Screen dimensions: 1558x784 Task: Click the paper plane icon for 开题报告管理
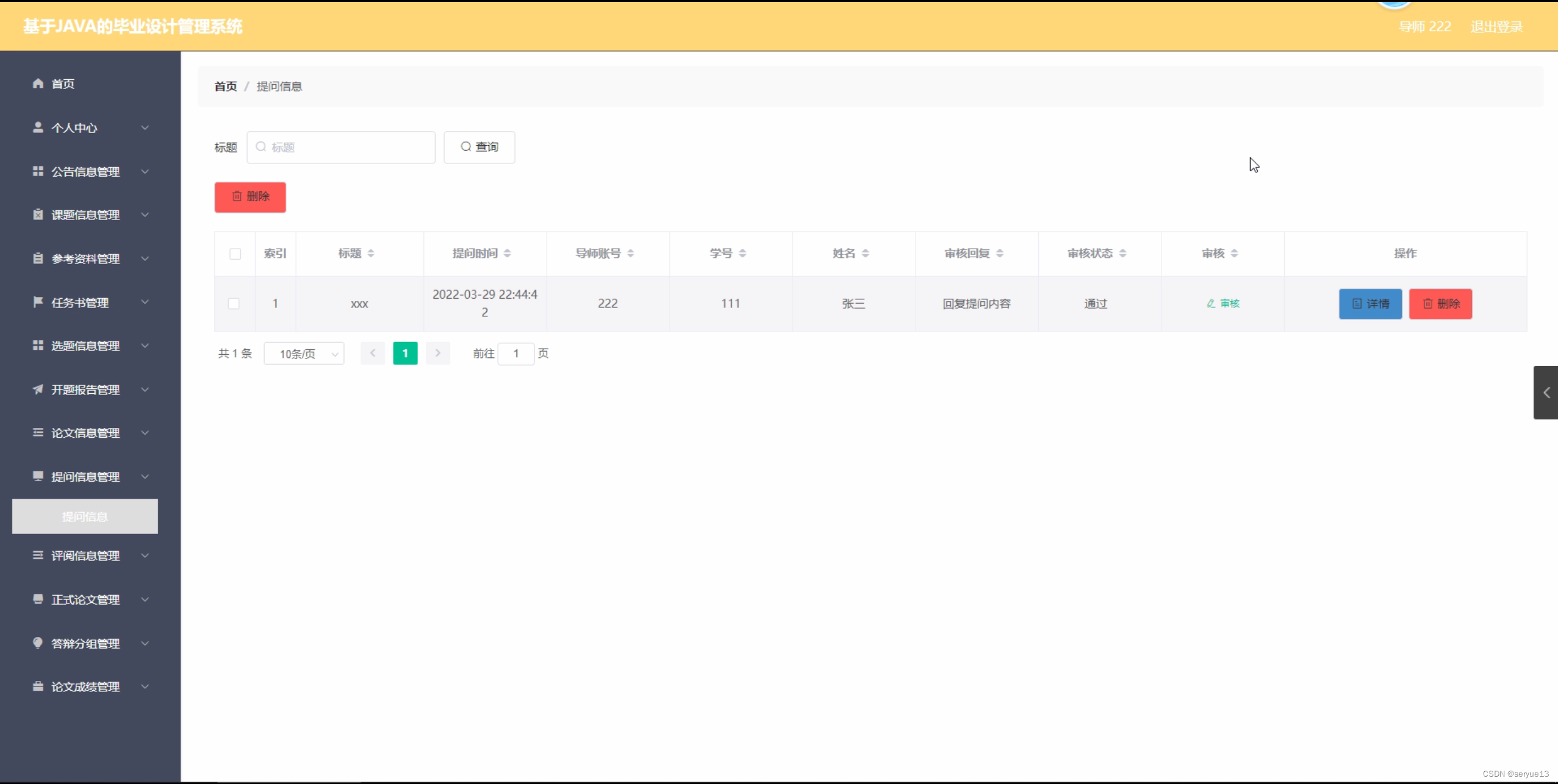coord(38,389)
